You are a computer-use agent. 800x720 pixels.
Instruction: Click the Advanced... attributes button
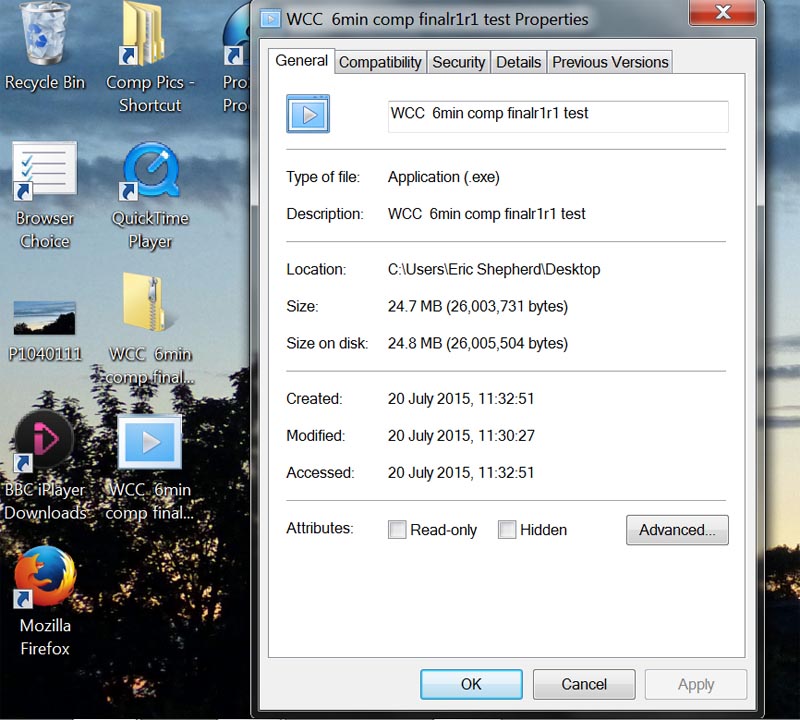pyautogui.click(x=677, y=530)
